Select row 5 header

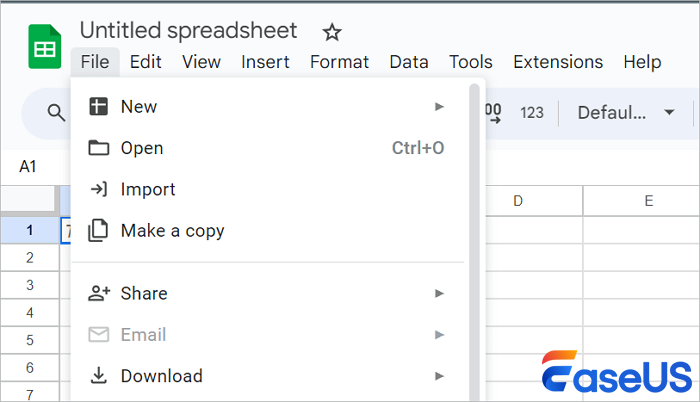[29, 340]
